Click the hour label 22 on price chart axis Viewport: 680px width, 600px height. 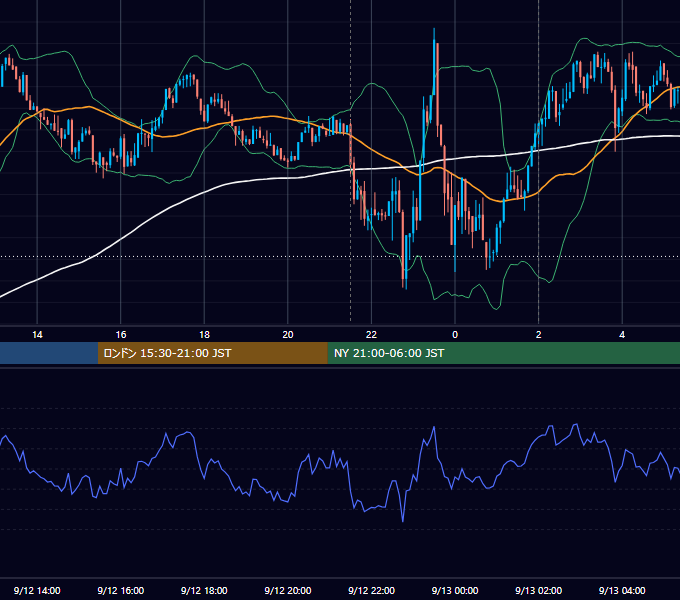point(372,335)
